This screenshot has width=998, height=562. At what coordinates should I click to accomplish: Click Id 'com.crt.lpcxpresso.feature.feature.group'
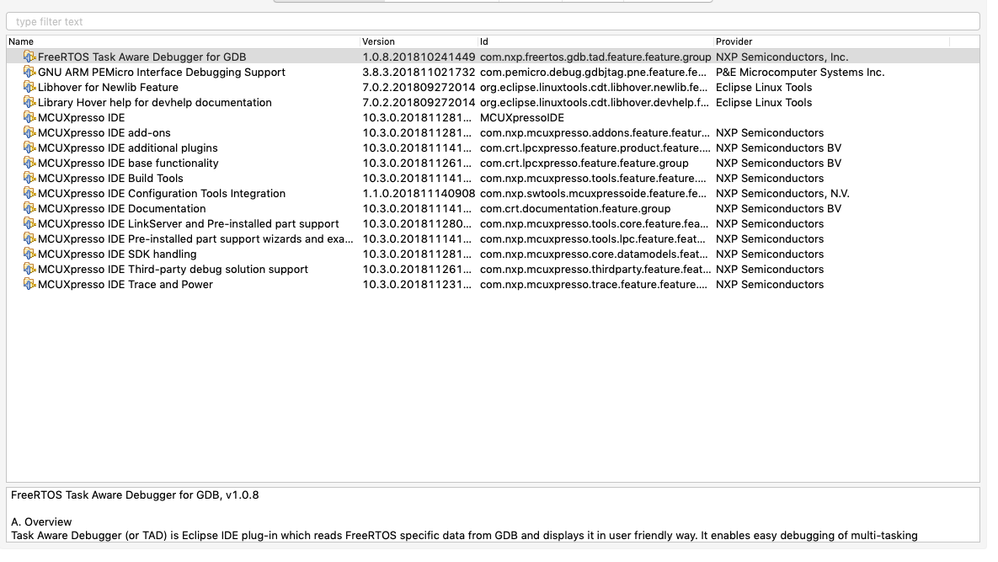point(584,164)
